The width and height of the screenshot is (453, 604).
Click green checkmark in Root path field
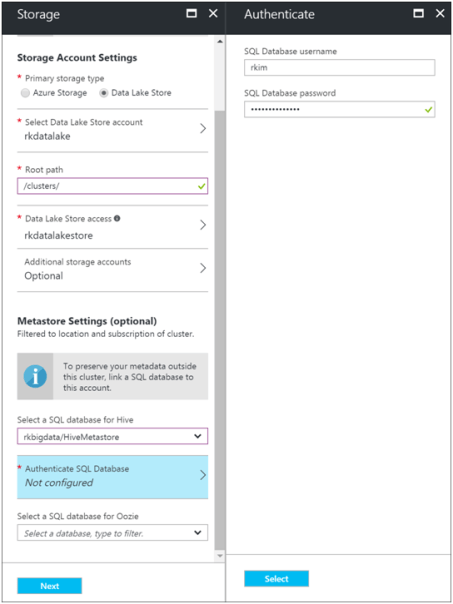[x=201, y=186]
